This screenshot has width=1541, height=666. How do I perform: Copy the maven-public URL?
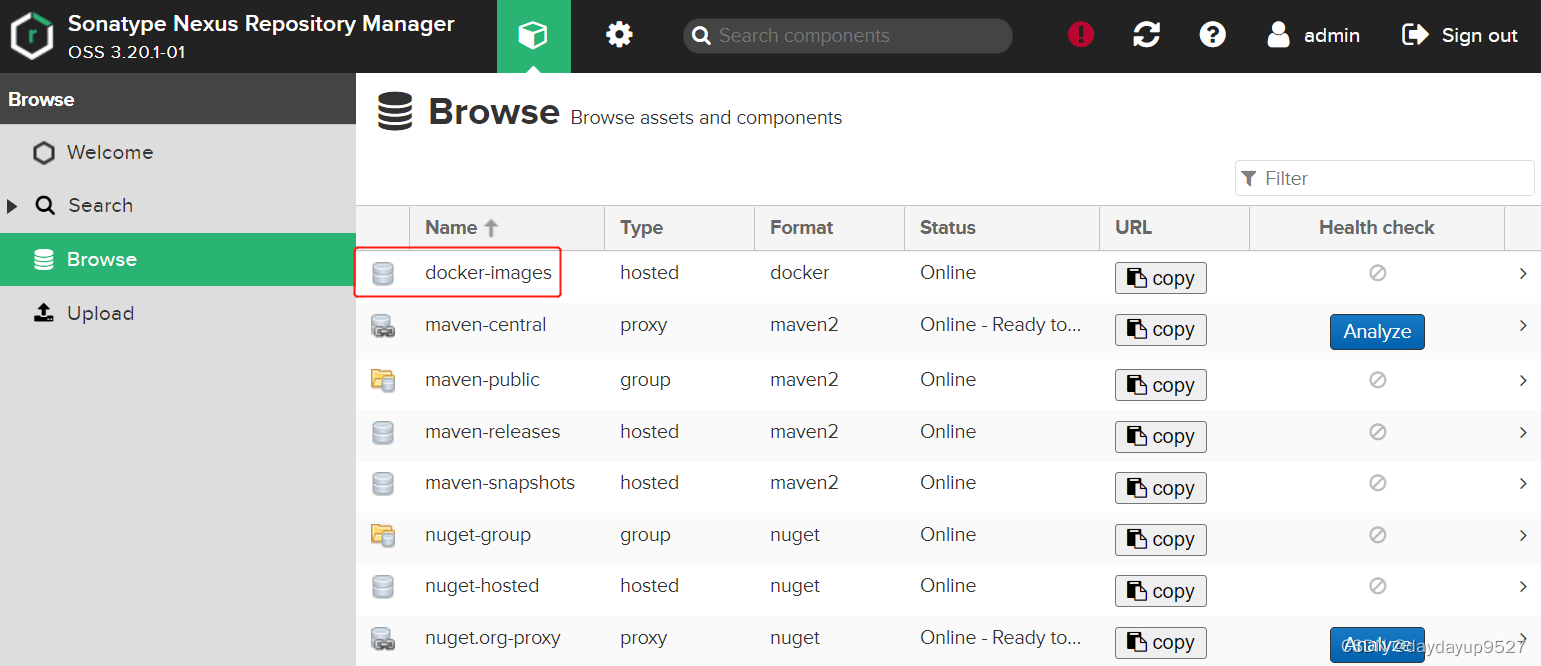pyautogui.click(x=1161, y=385)
